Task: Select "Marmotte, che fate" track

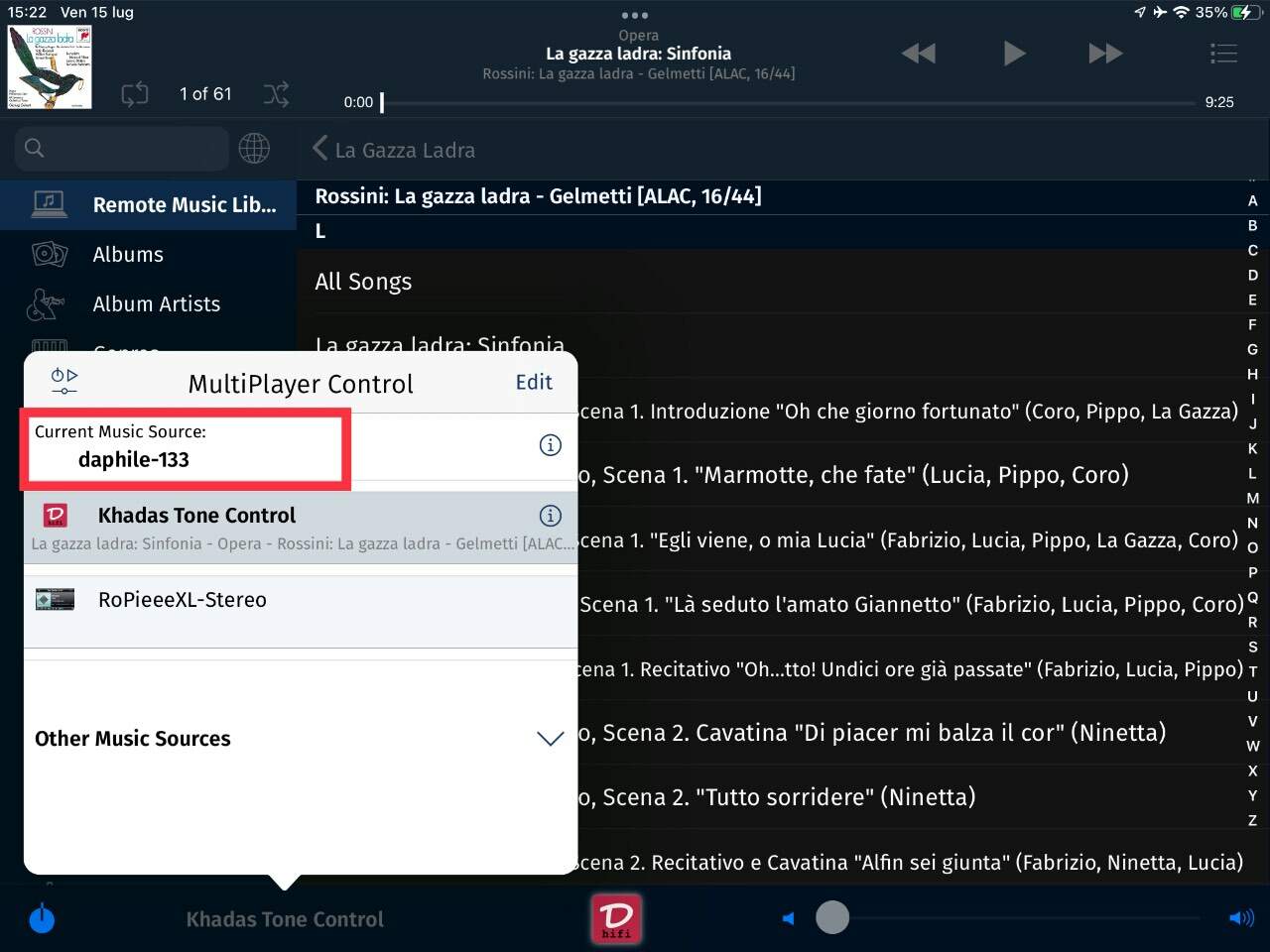Action: (x=908, y=475)
